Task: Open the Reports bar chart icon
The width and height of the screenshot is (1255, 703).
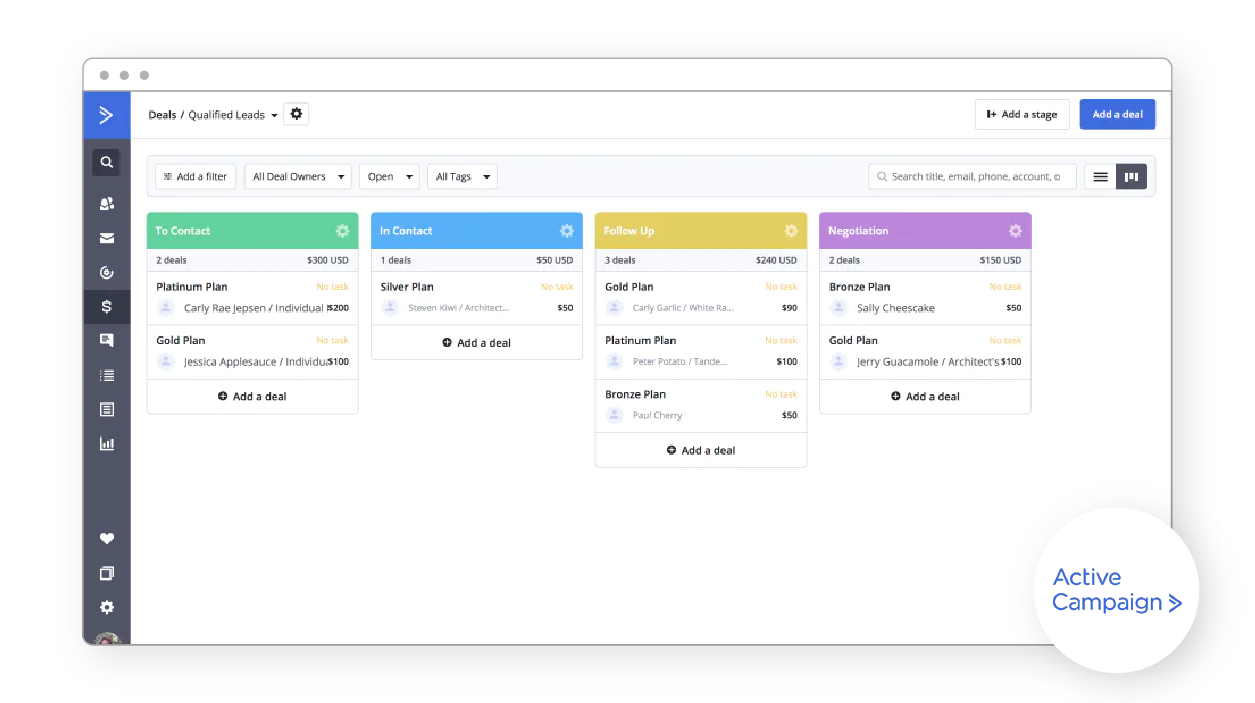Action: [x=107, y=444]
